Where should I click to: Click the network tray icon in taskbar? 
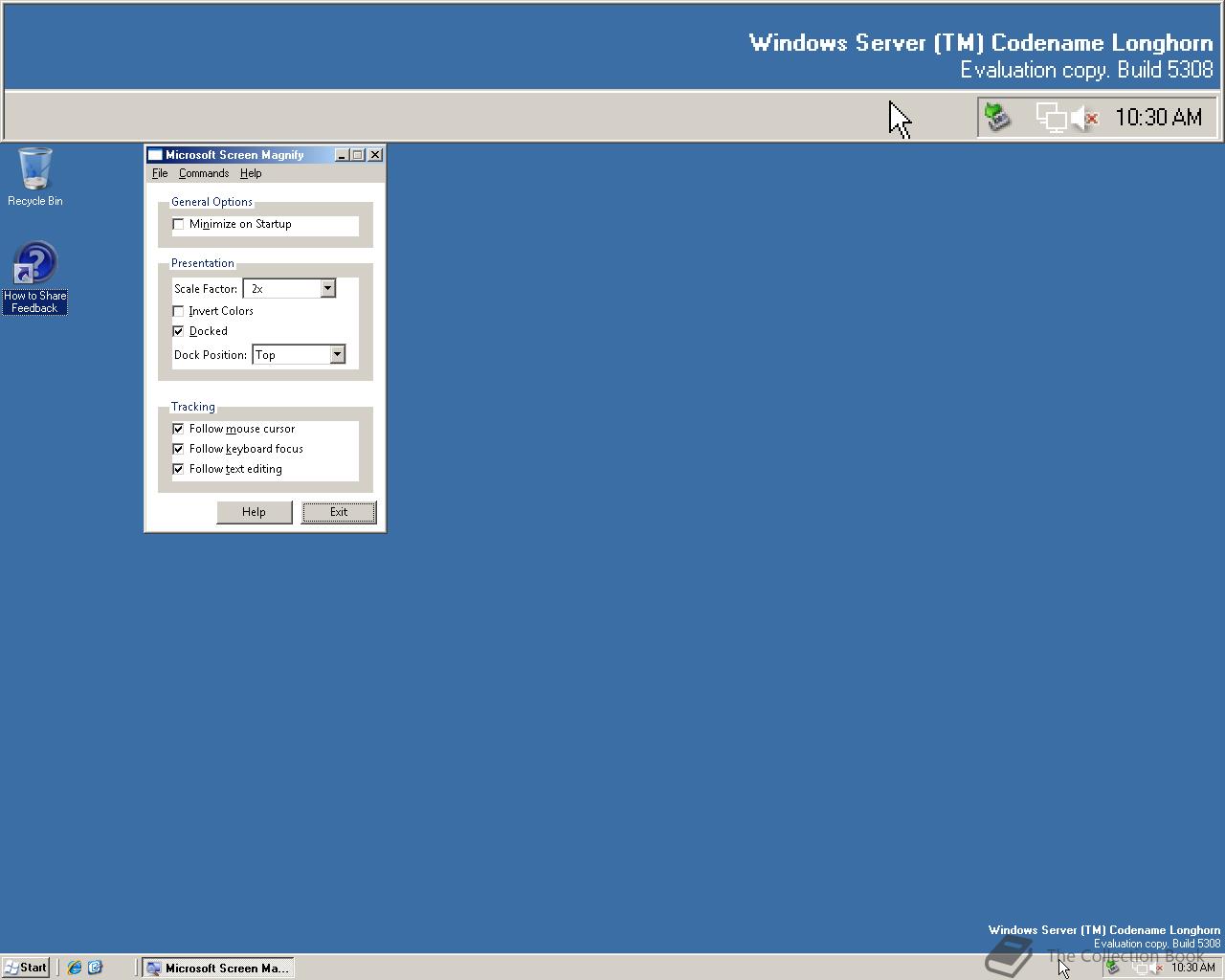1140,968
